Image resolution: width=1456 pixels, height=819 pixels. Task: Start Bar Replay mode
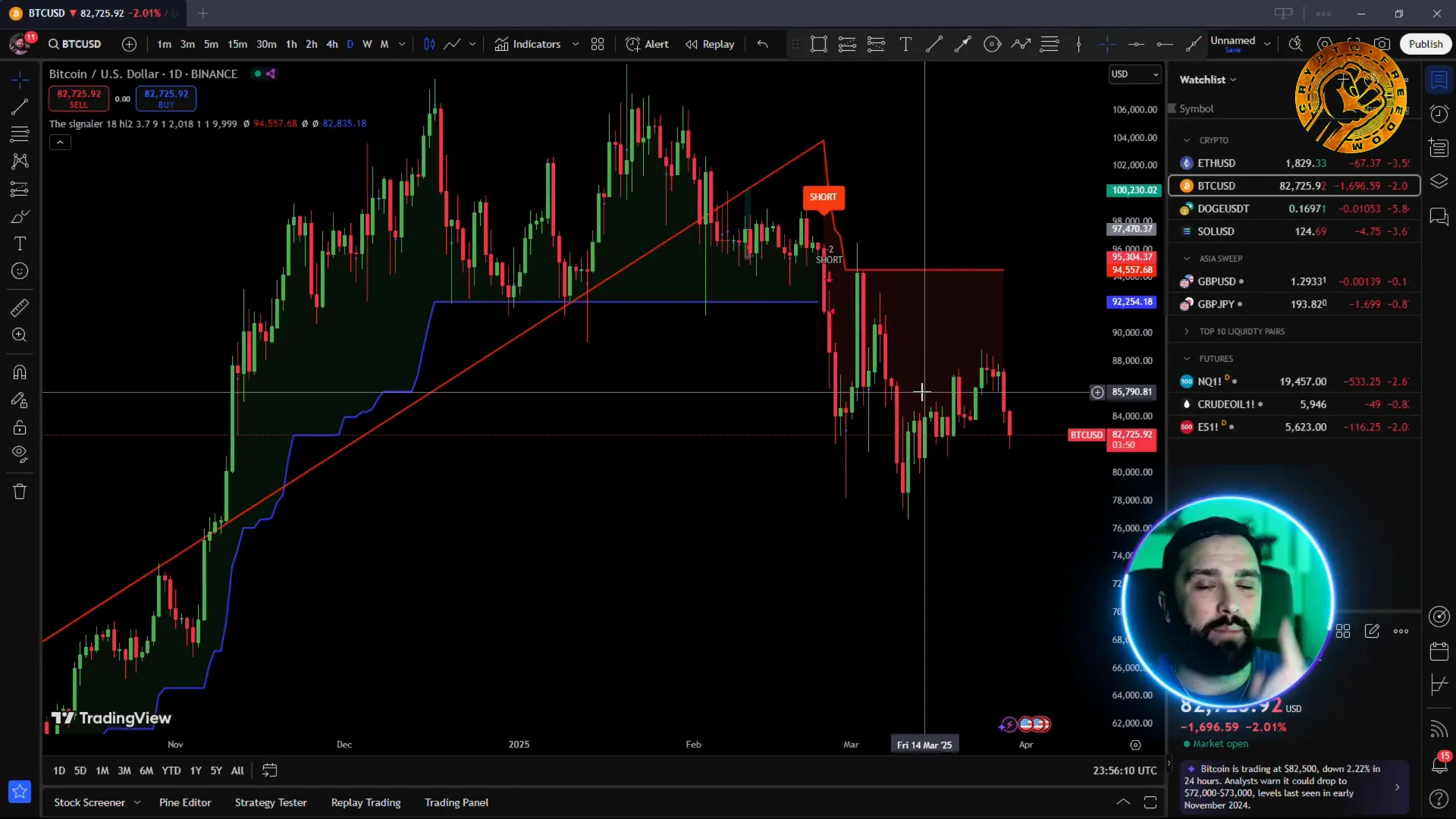coord(710,44)
